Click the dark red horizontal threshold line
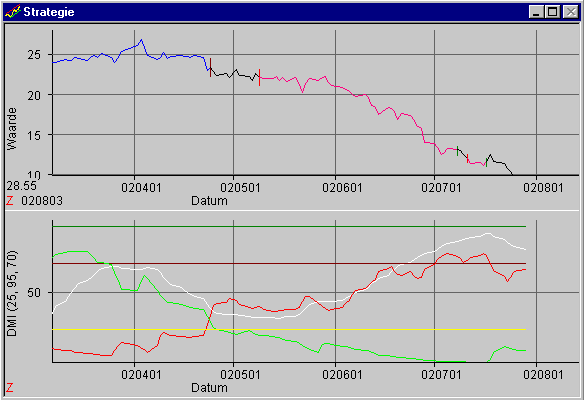 (x=289, y=264)
